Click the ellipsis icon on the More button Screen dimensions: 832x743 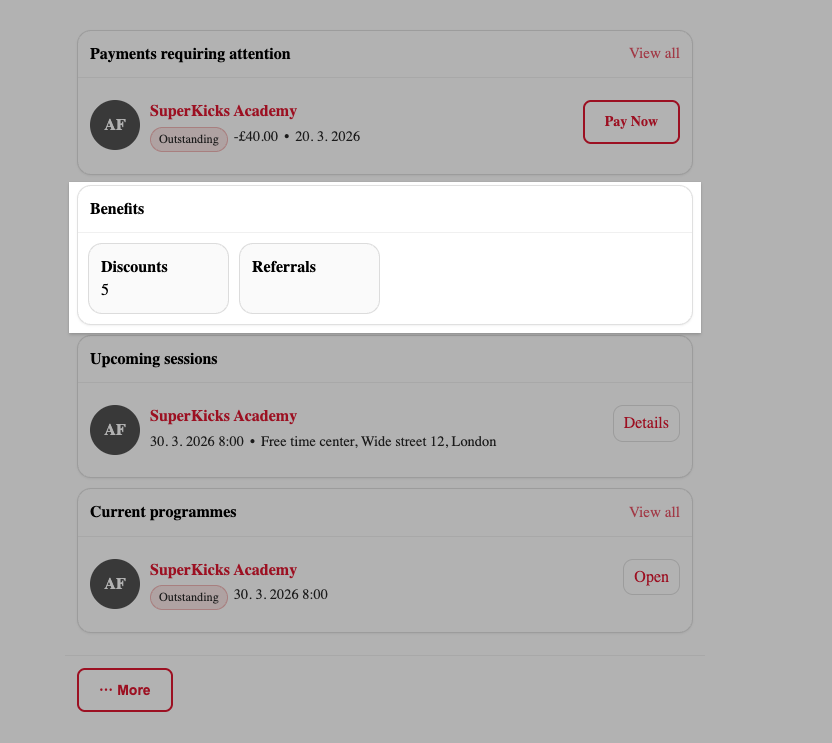coord(106,689)
